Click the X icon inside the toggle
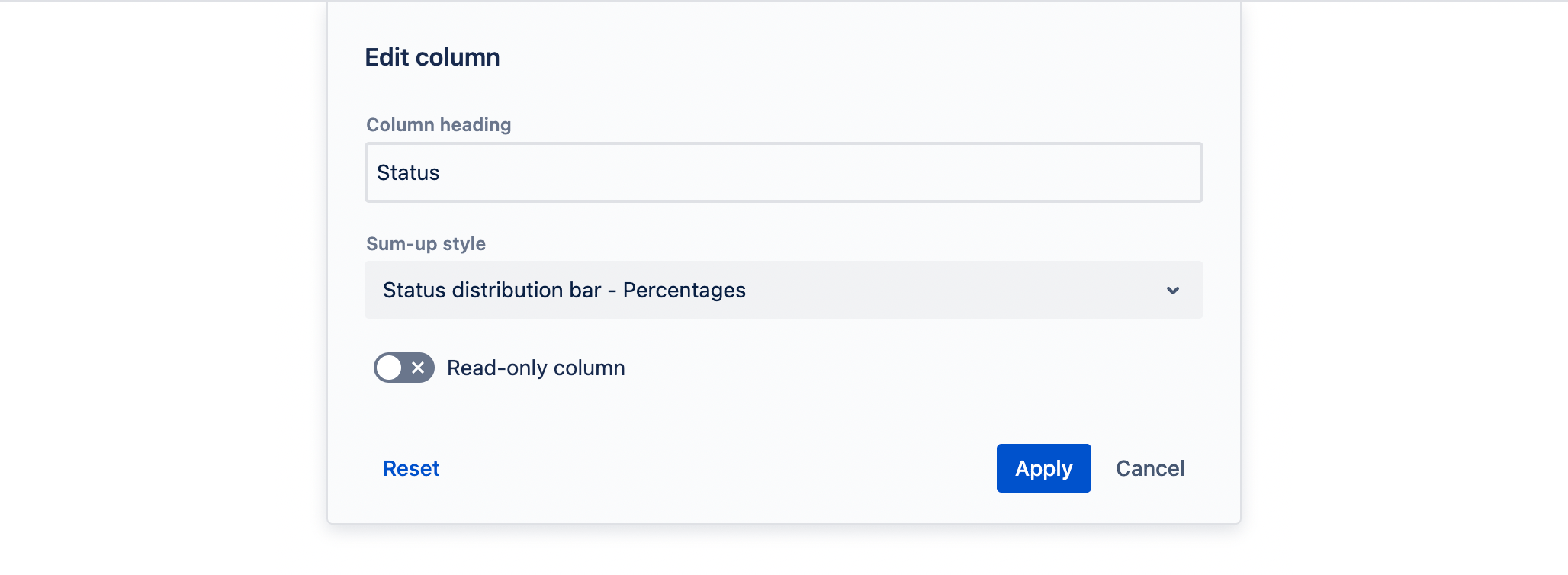Screen dimensions: 1568x575 coord(418,368)
